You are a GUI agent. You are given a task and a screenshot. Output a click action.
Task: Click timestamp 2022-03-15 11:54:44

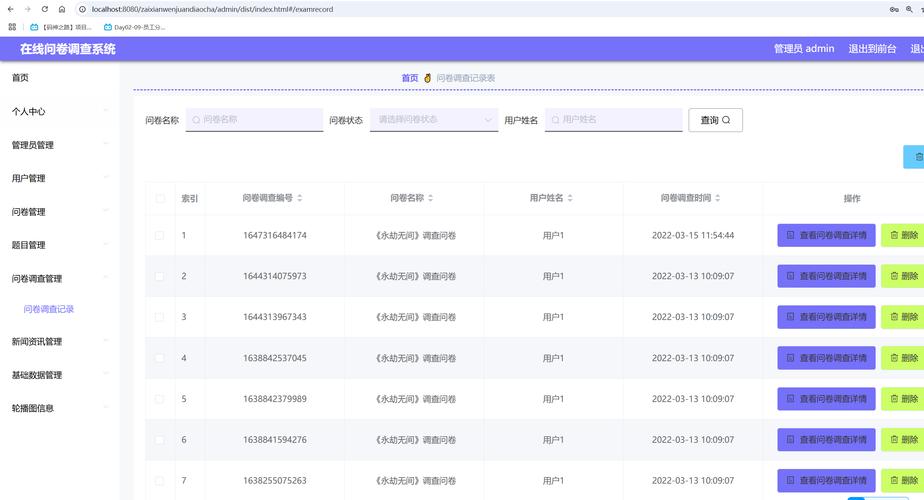[x=693, y=235]
